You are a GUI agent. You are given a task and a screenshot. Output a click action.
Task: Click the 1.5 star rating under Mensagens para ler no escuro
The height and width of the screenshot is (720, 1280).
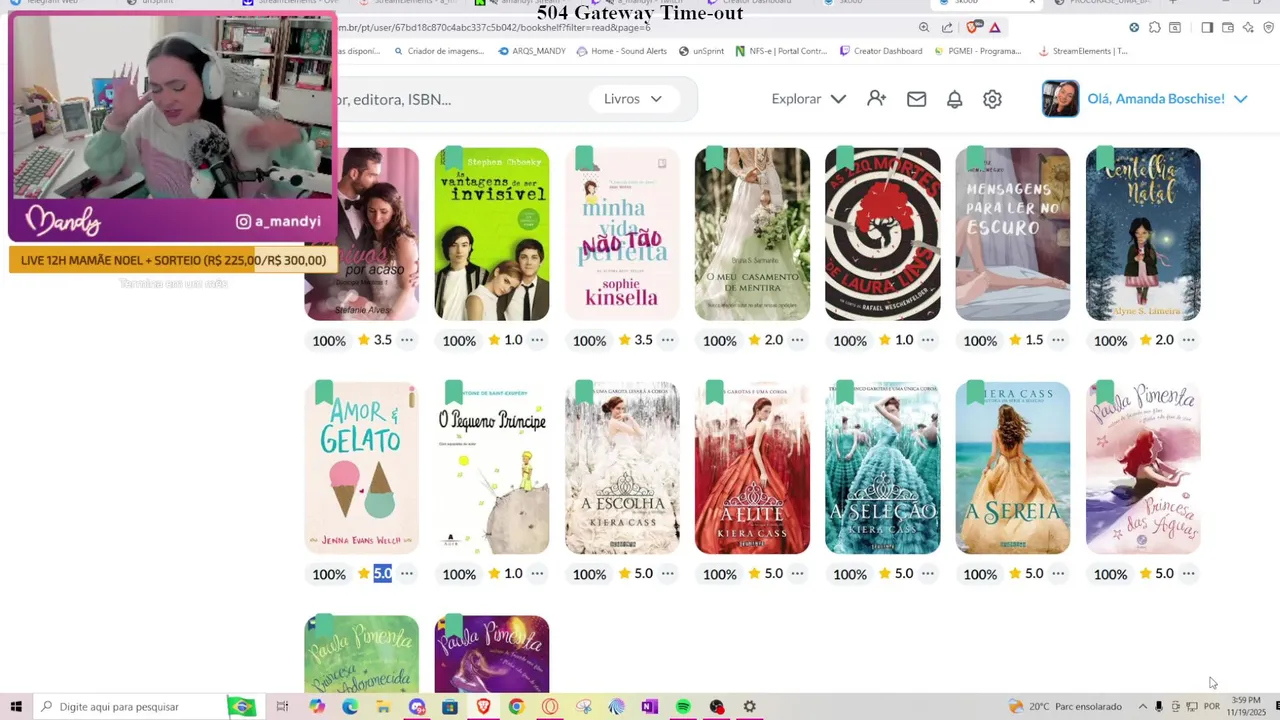tap(1026, 340)
